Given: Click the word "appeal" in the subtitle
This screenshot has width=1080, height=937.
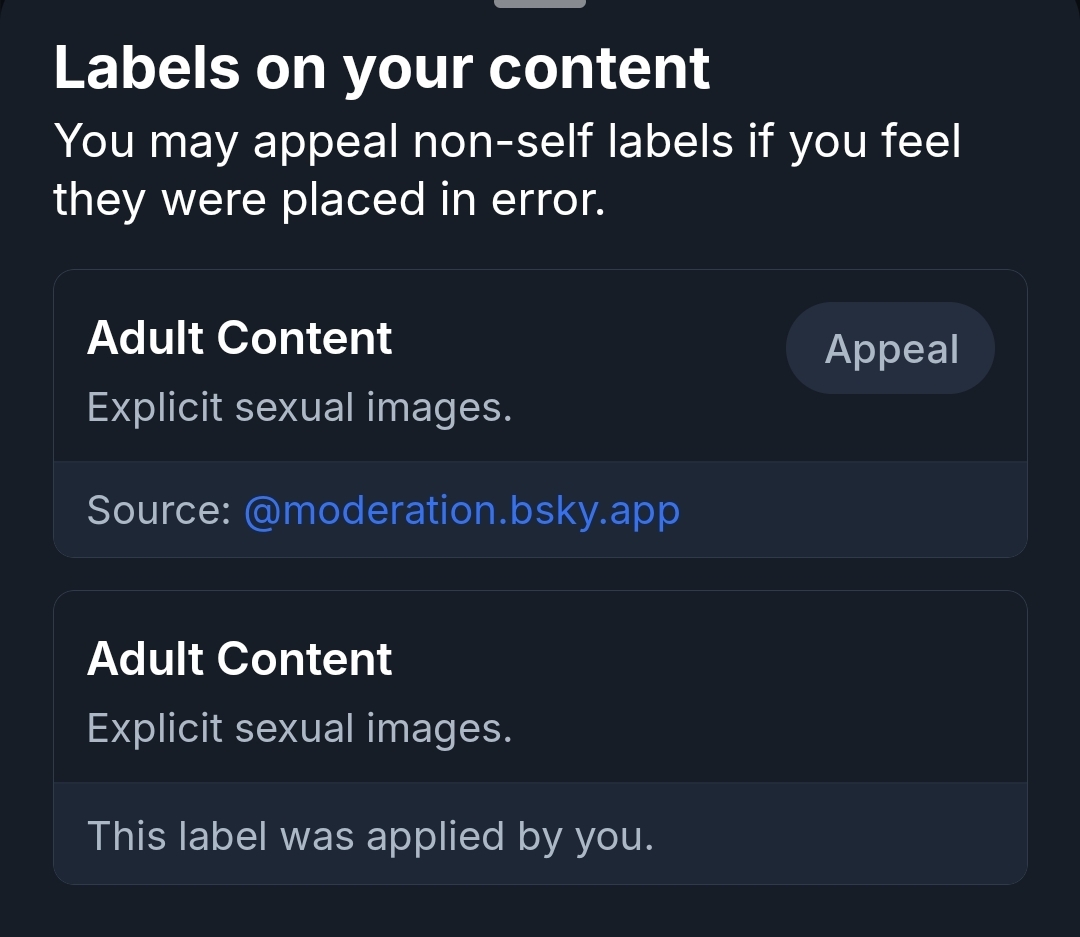Looking at the screenshot, I should click(x=326, y=141).
